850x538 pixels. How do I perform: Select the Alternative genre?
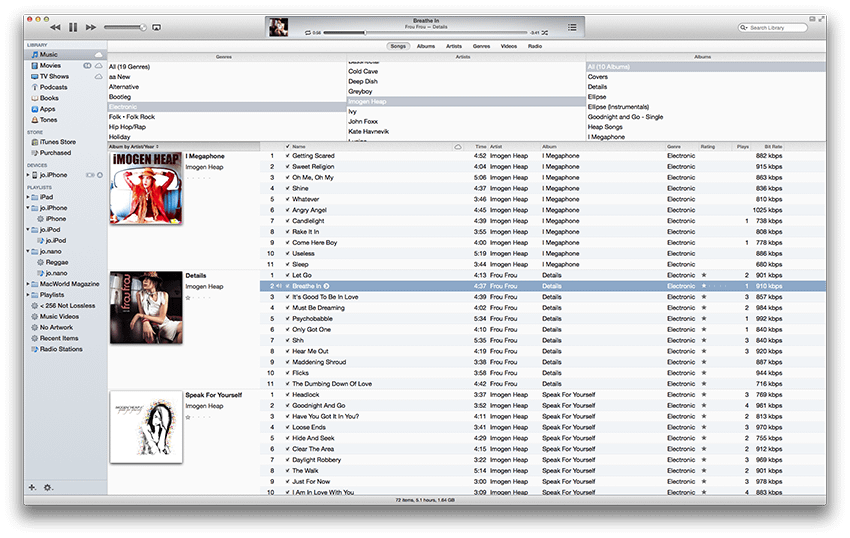coord(124,87)
